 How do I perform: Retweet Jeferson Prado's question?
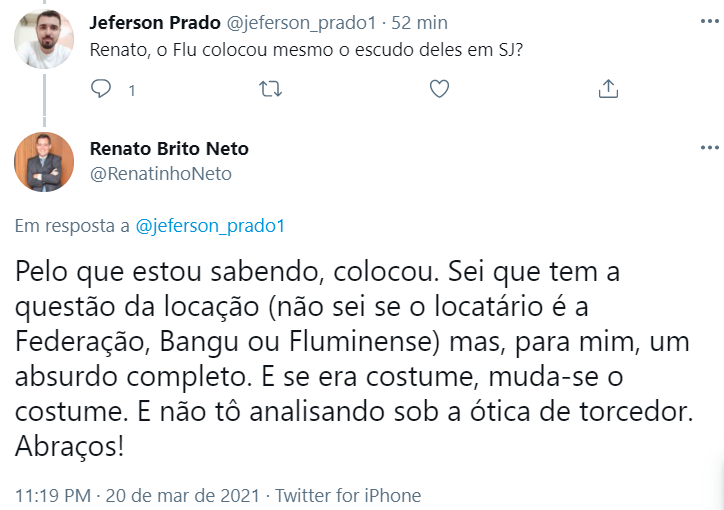tap(270, 89)
